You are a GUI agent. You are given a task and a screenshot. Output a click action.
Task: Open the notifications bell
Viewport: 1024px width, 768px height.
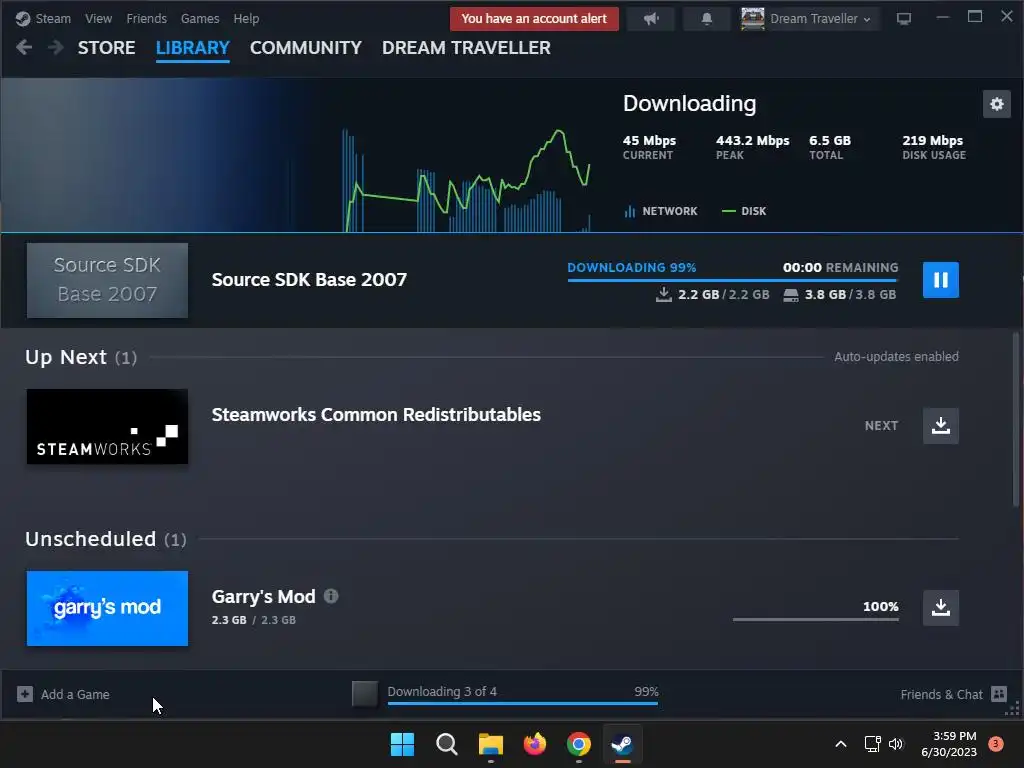707,19
